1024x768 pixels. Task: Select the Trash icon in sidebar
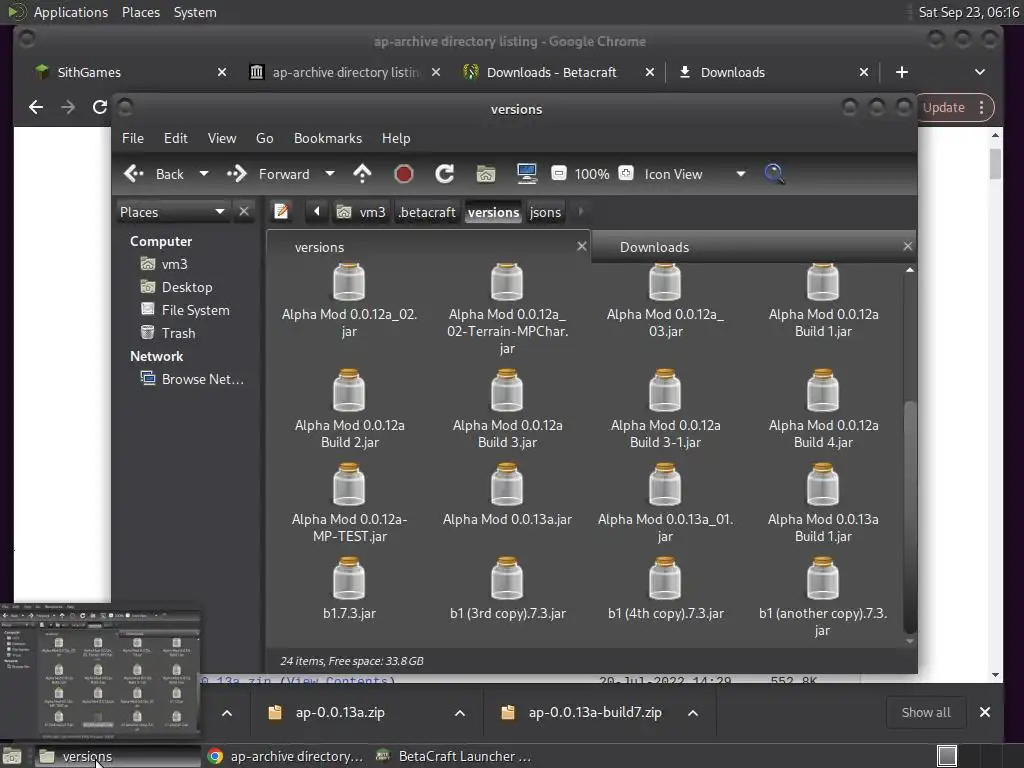click(148, 332)
